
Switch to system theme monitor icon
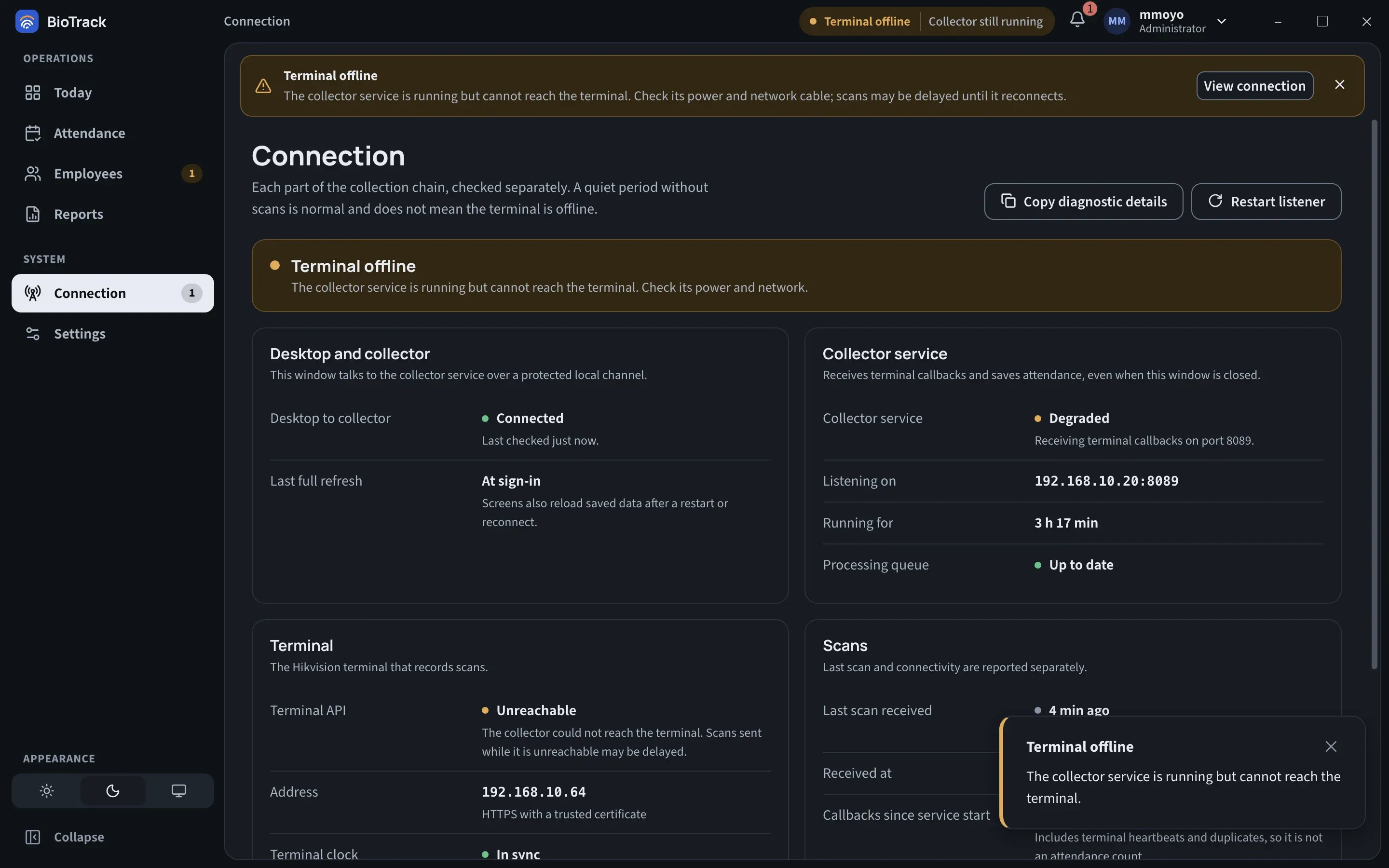click(x=178, y=791)
